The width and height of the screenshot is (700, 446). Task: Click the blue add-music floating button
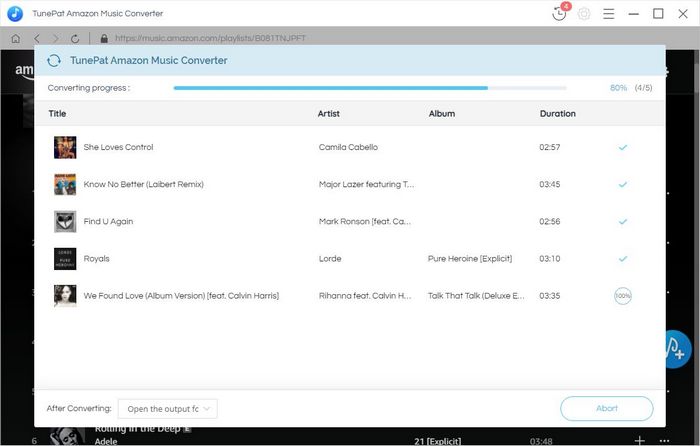[678, 349]
